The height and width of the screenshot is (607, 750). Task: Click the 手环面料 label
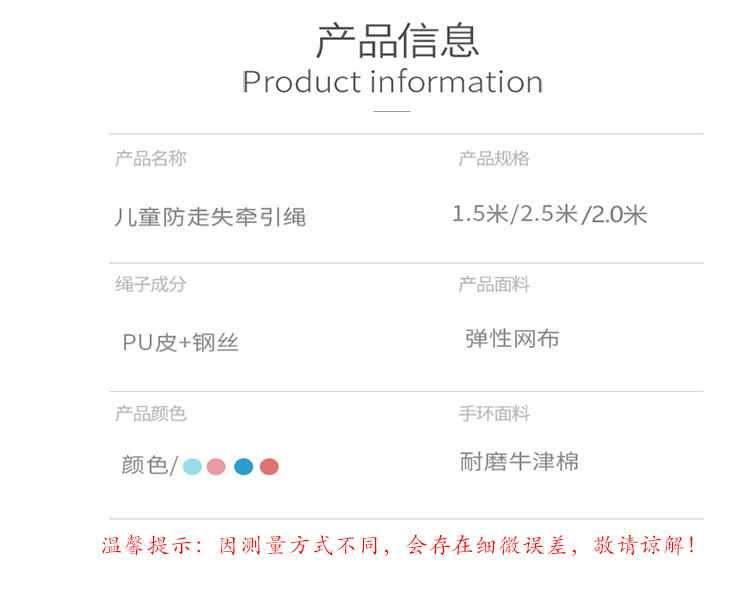click(494, 413)
